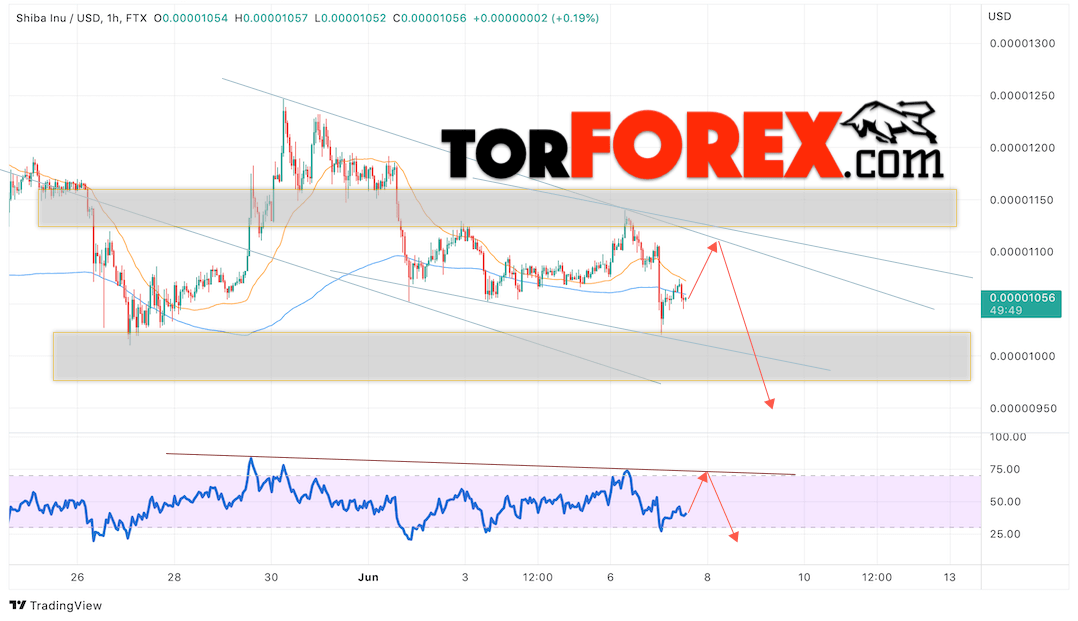Select the close value C0.00001056

(x=430, y=19)
